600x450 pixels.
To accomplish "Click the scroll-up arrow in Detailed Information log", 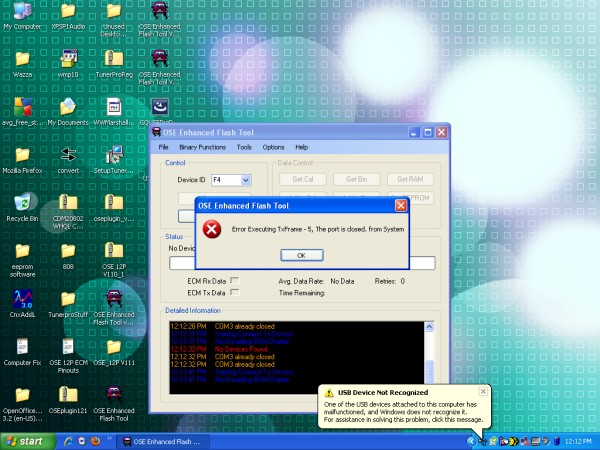I will (x=429, y=327).
